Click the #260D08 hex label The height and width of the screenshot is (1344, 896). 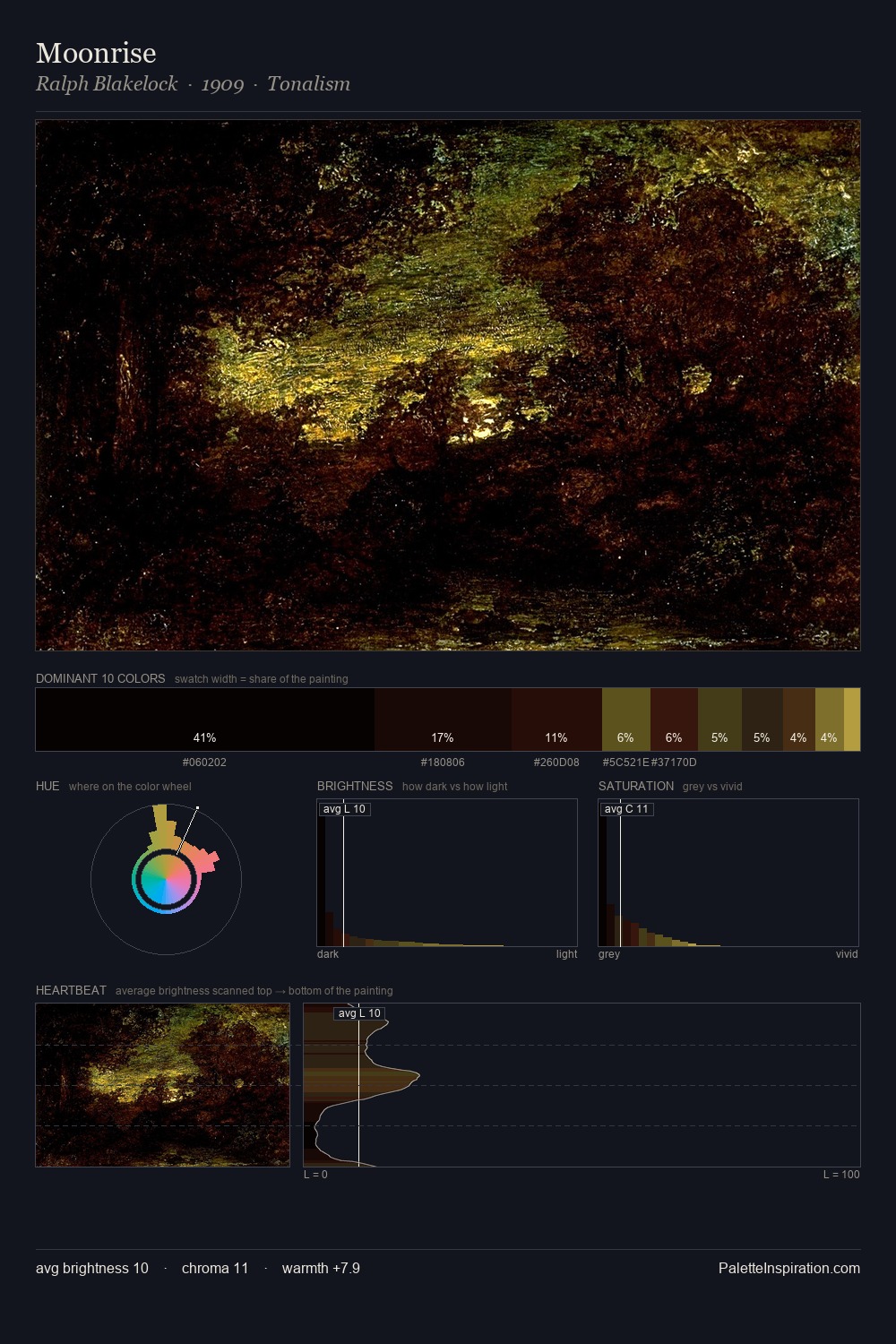tap(556, 762)
